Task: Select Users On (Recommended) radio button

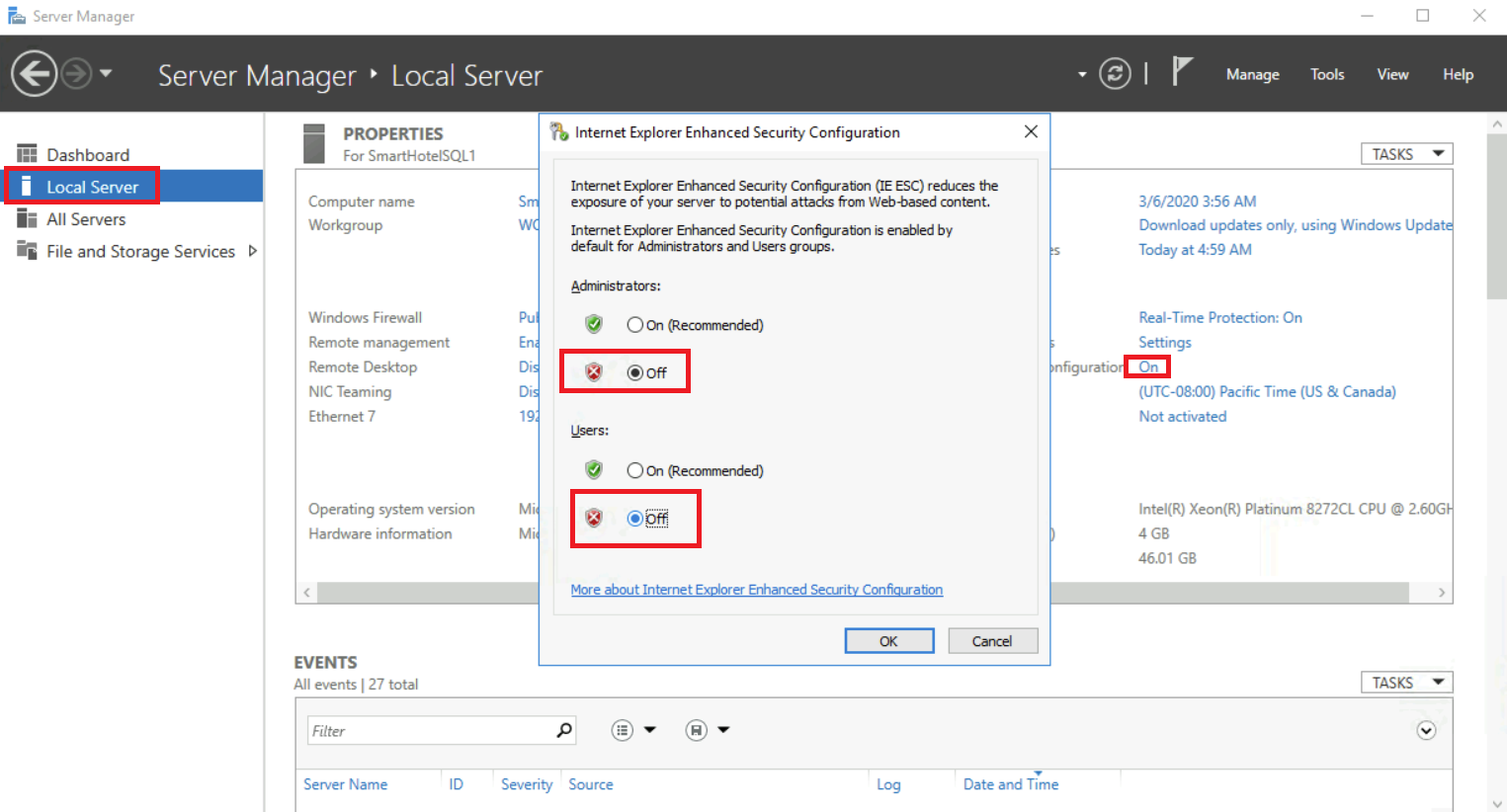Action: pos(634,471)
